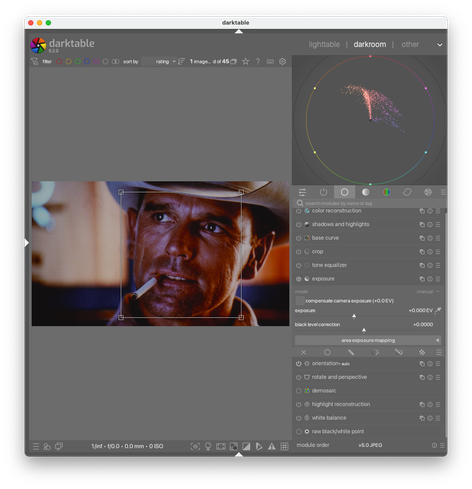Toggle raw overexposed indicator icon
Image resolution: width=472 pixels, height=489 pixels.
(234, 446)
